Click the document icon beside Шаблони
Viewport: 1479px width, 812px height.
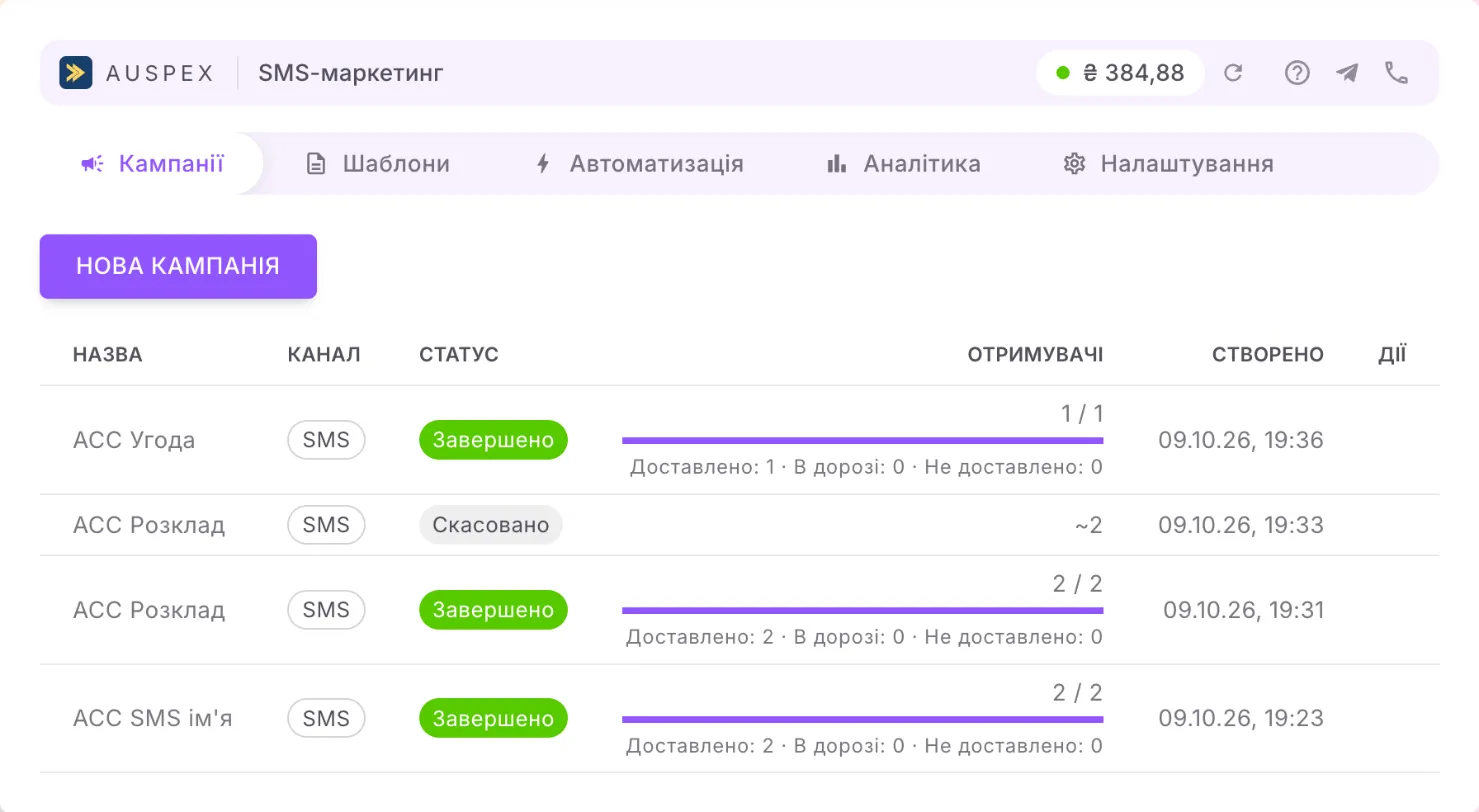coord(316,164)
